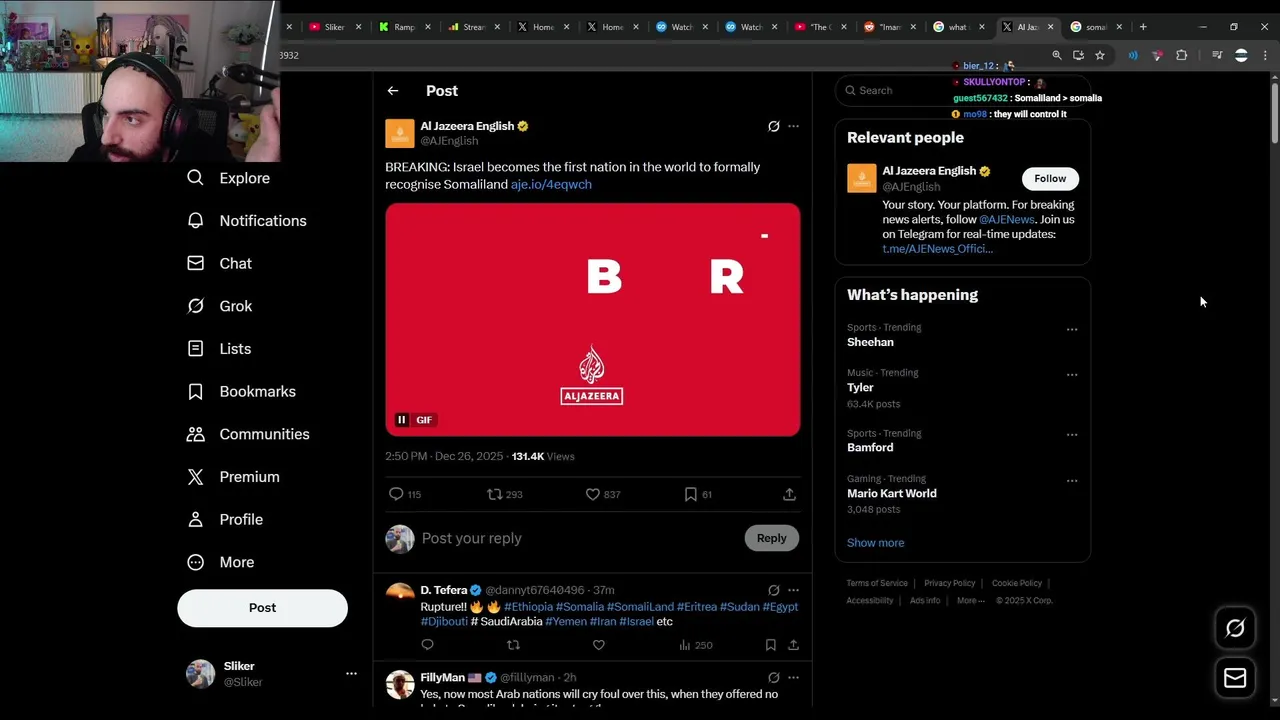Click the reply icon with 115

405,494
